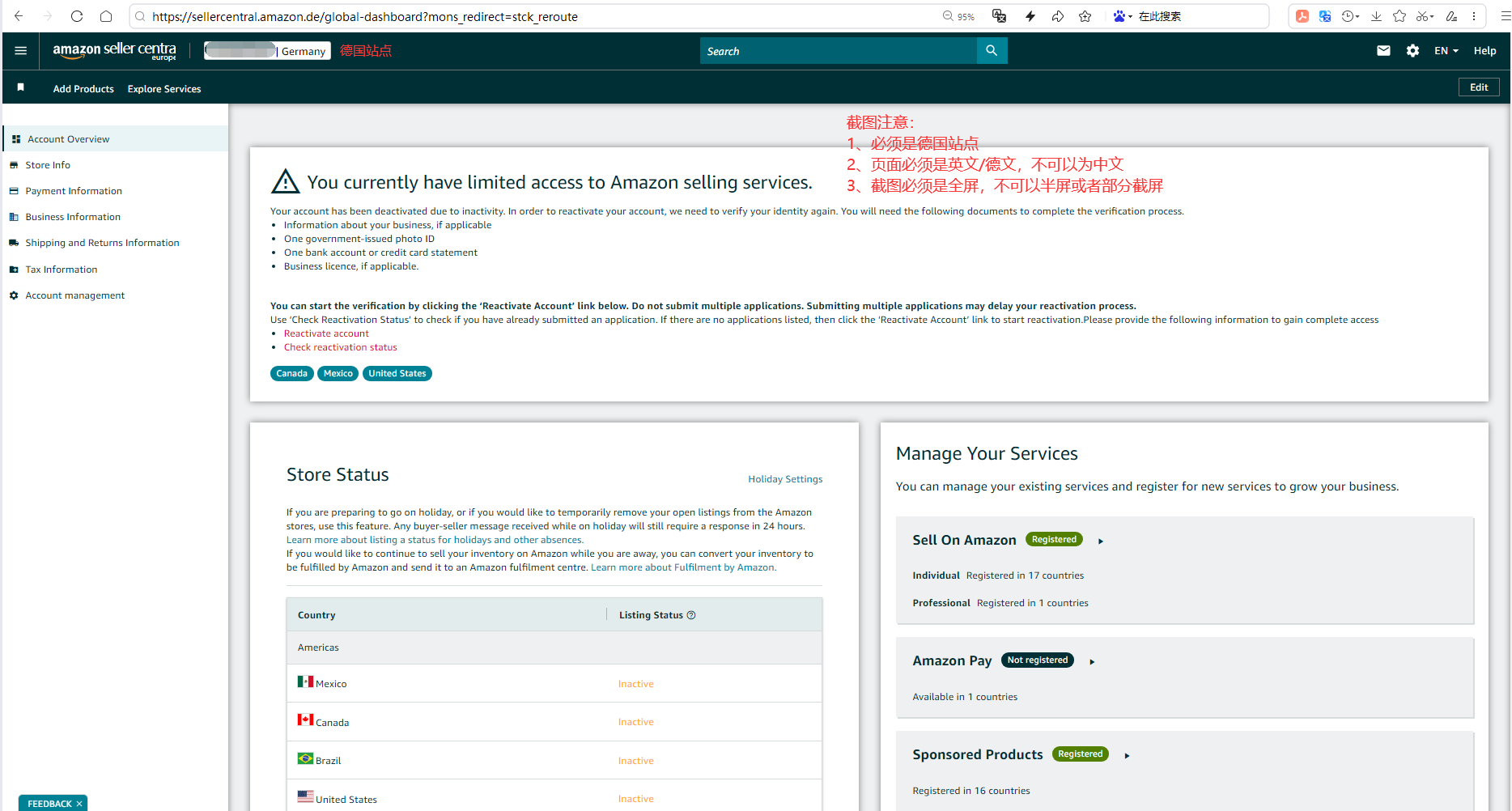Click the Reactivate account link
The height and width of the screenshot is (811, 1512).
coord(326,333)
